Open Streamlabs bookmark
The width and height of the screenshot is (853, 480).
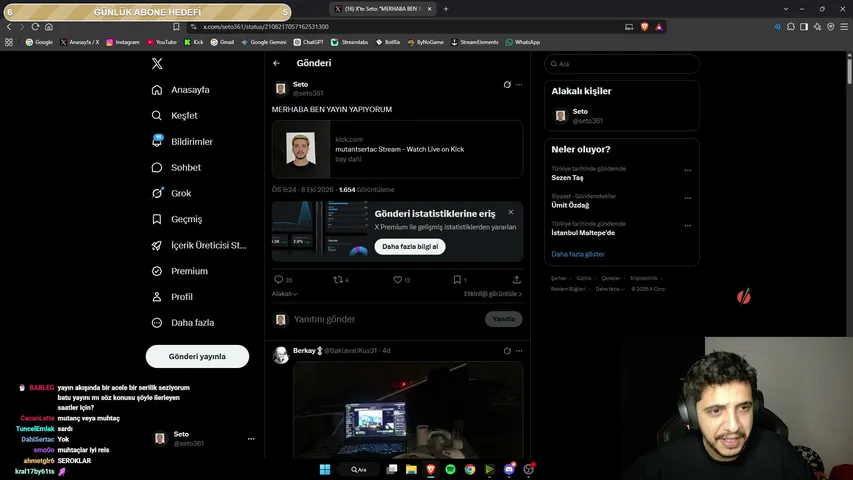point(350,42)
